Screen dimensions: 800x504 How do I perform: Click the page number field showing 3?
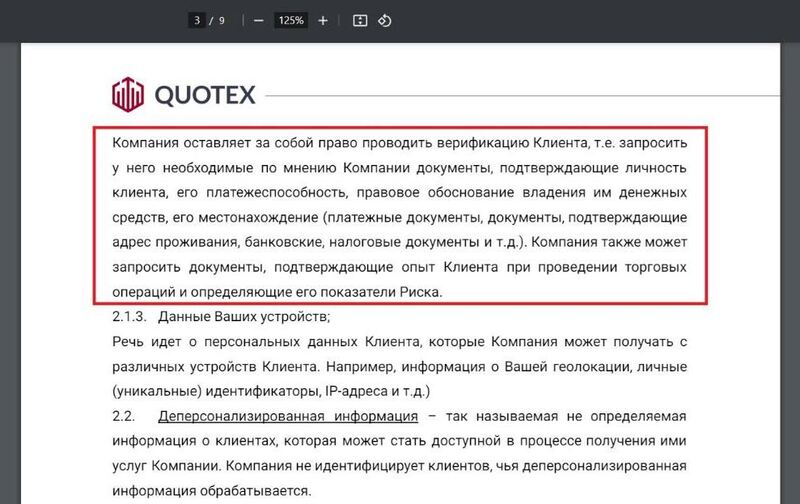tap(197, 20)
